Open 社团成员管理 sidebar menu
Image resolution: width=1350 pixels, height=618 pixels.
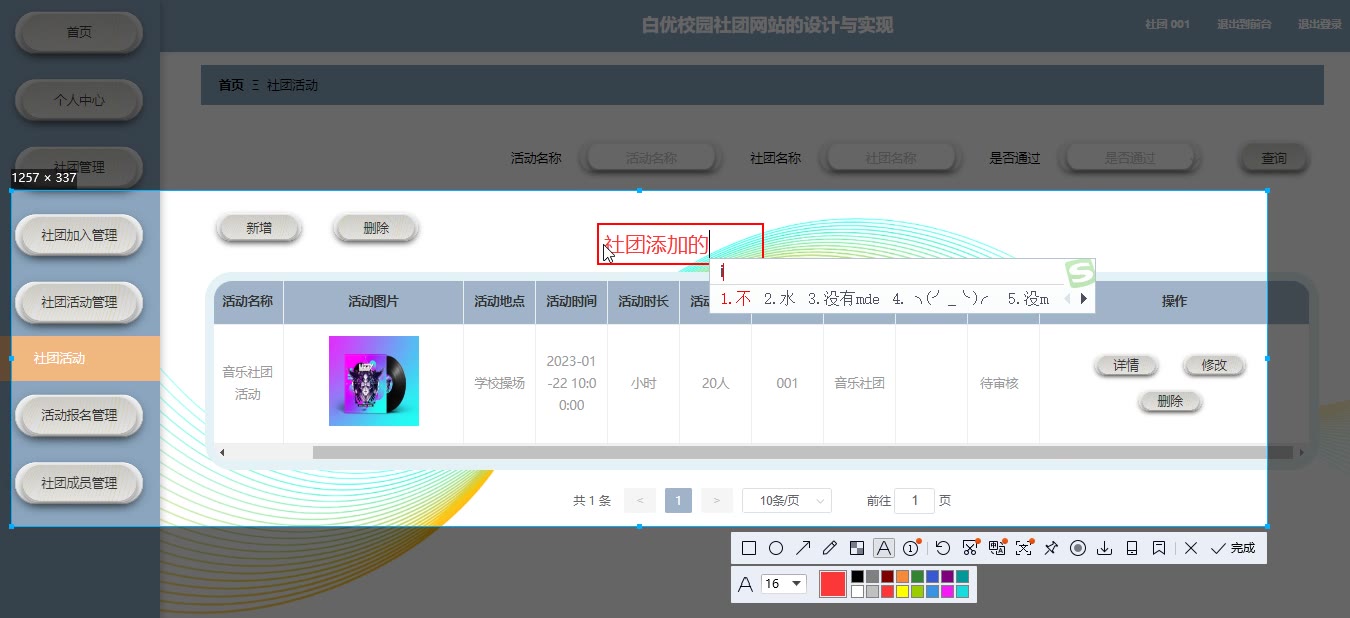[x=79, y=483]
